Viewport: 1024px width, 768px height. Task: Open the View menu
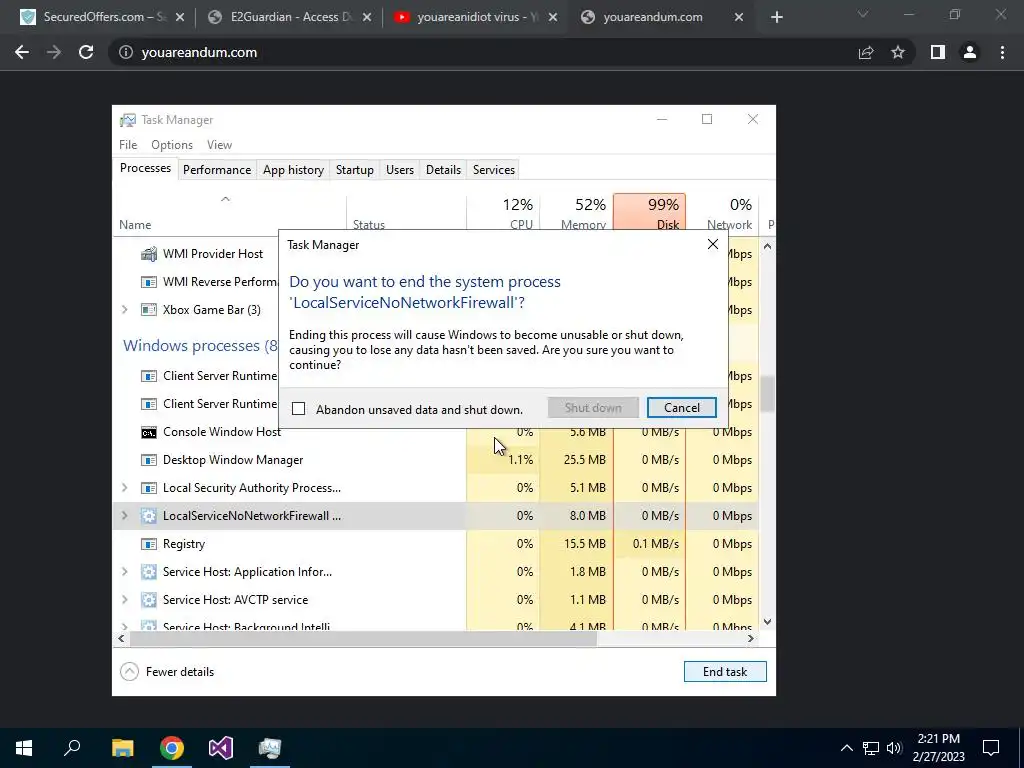pyautogui.click(x=219, y=145)
